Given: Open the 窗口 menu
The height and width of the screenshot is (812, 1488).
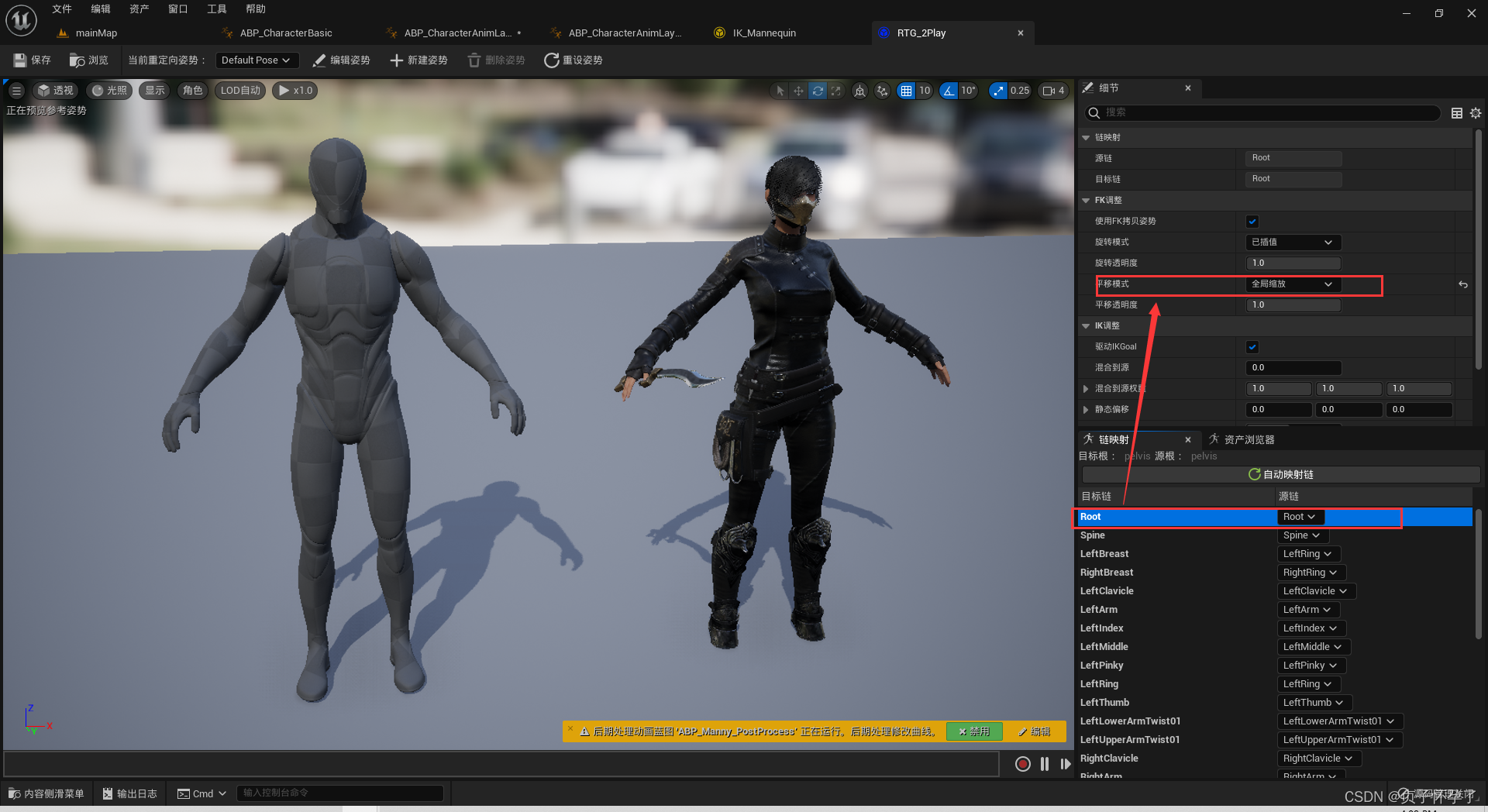Looking at the screenshot, I should tap(178, 9).
